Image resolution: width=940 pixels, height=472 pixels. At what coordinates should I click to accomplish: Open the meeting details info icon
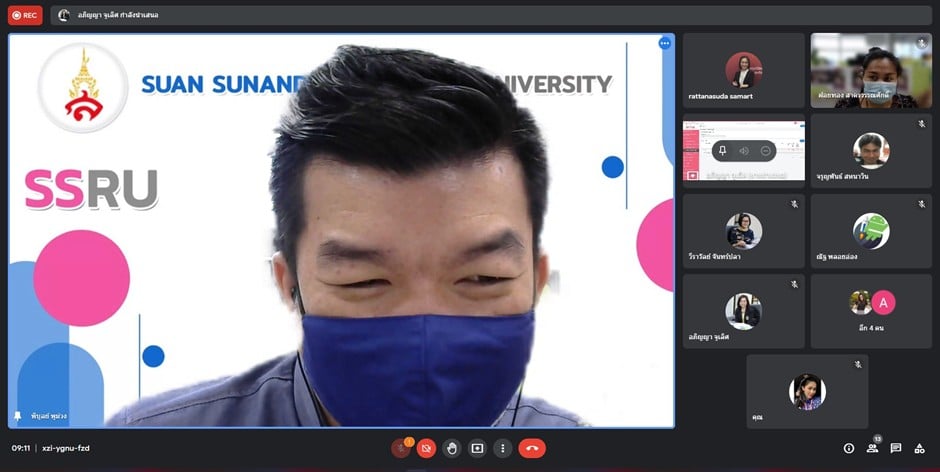(x=848, y=448)
